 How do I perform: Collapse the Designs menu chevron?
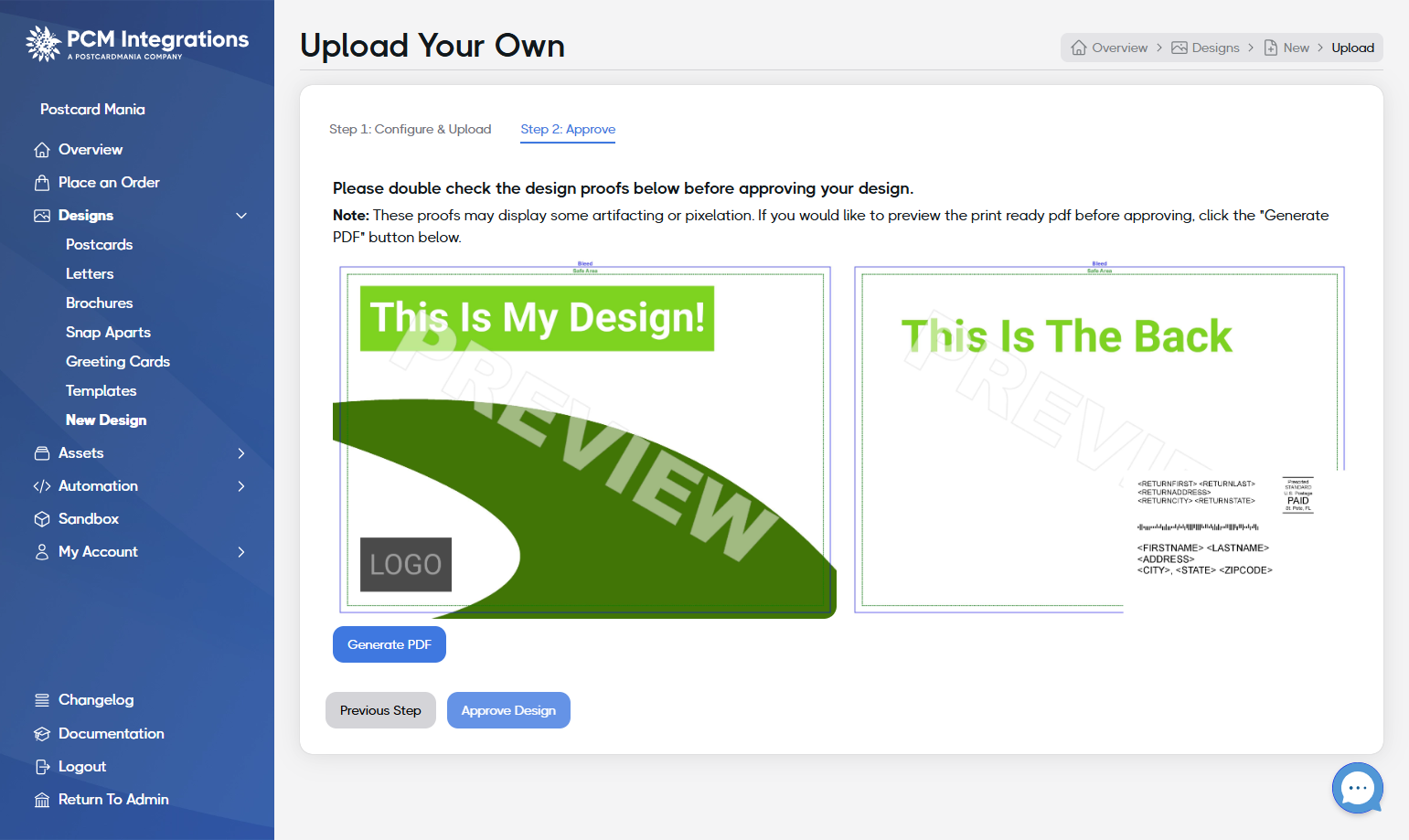click(241, 216)
